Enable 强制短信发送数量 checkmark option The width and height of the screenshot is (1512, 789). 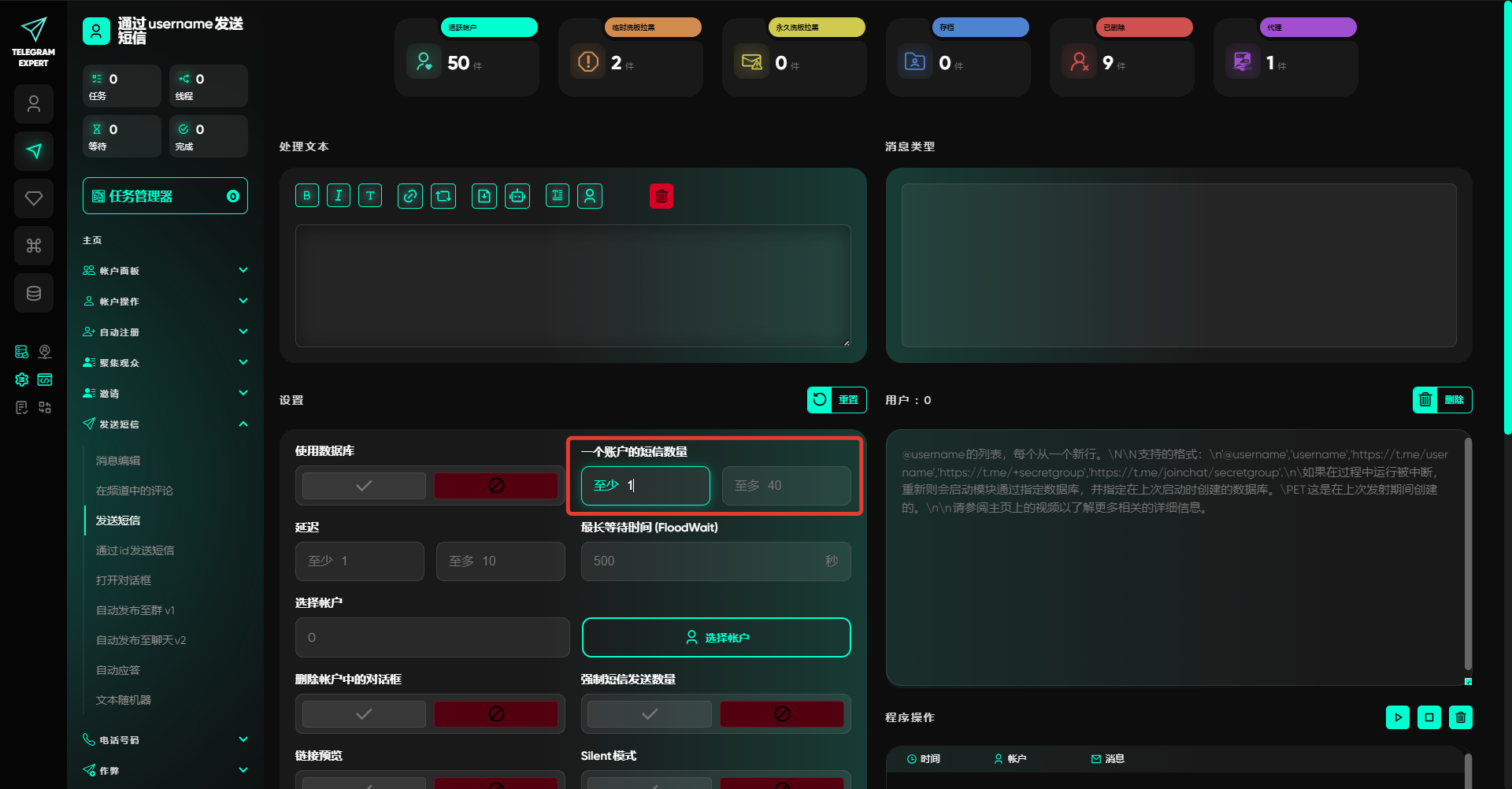pyautogui.click(x=650, y=714)
